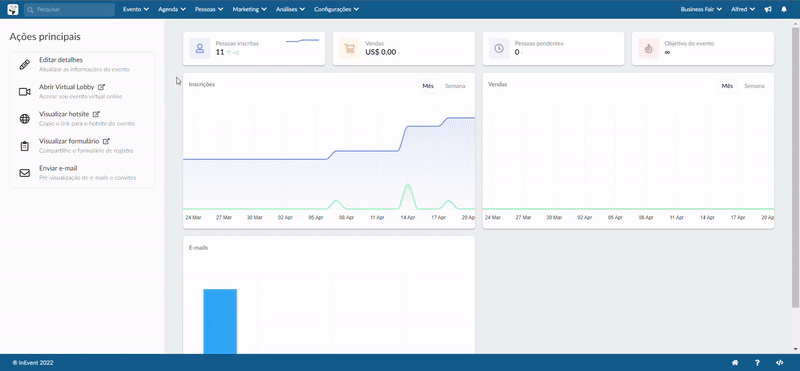This screenshot has width=800, height=371.
Task: Select Mês on the Inscrições chart
Action: tap(428, 86)
